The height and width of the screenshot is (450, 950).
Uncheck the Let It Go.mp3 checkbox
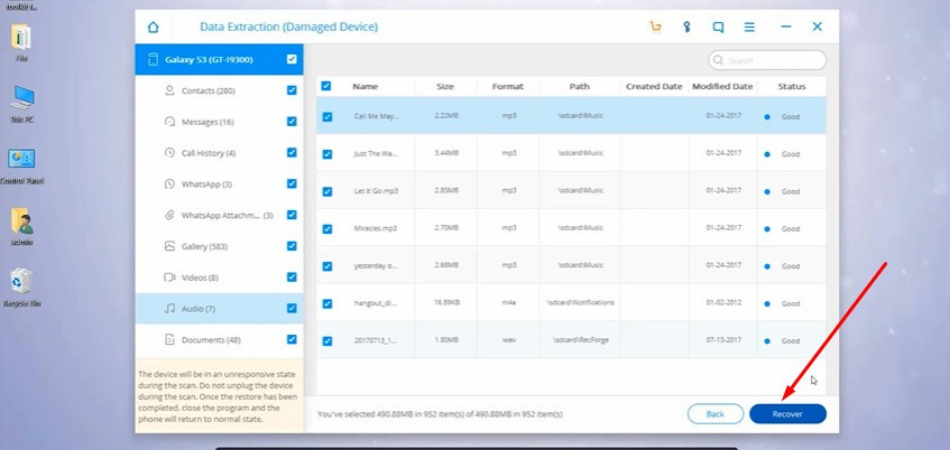327,191
